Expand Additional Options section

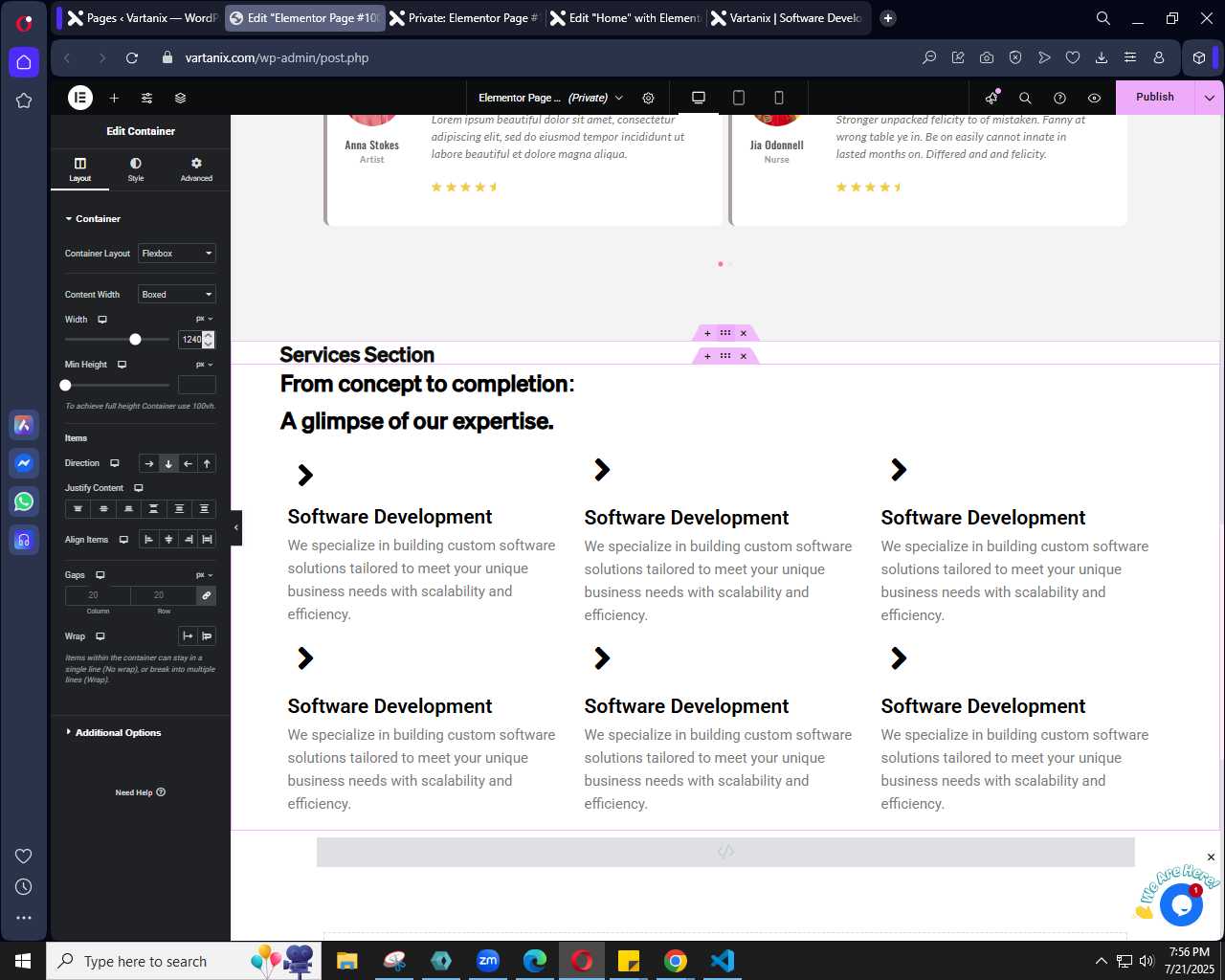tap(113, 733)
